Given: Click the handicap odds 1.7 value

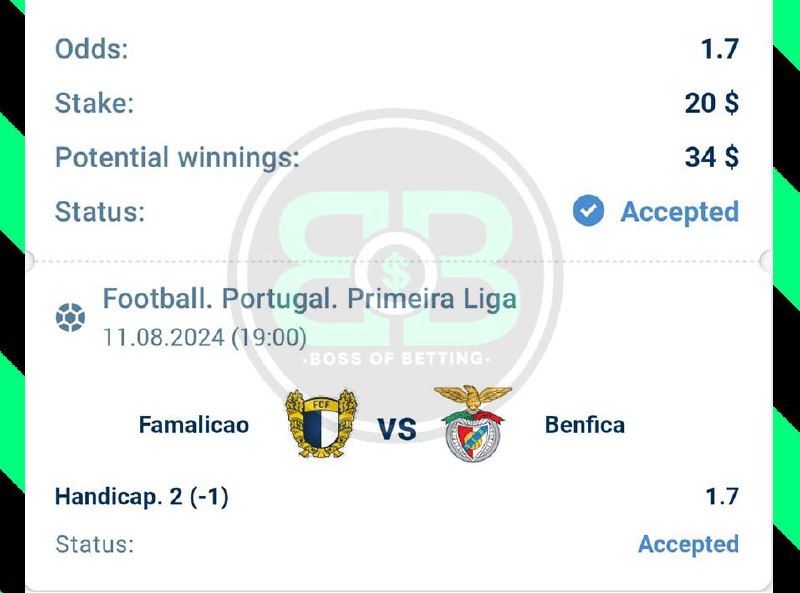Looking at the screenshot, I should pyautogui.click(x=721, y=496).
